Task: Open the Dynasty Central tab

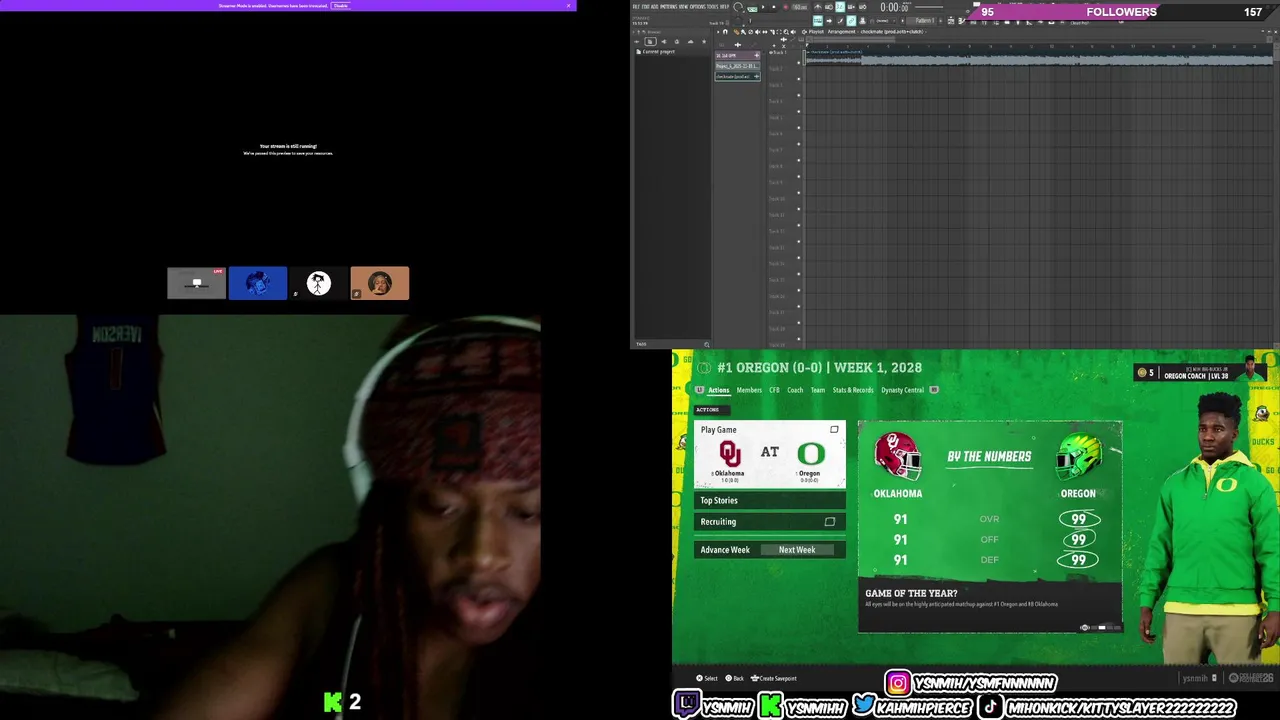Action: click(902, 390)
